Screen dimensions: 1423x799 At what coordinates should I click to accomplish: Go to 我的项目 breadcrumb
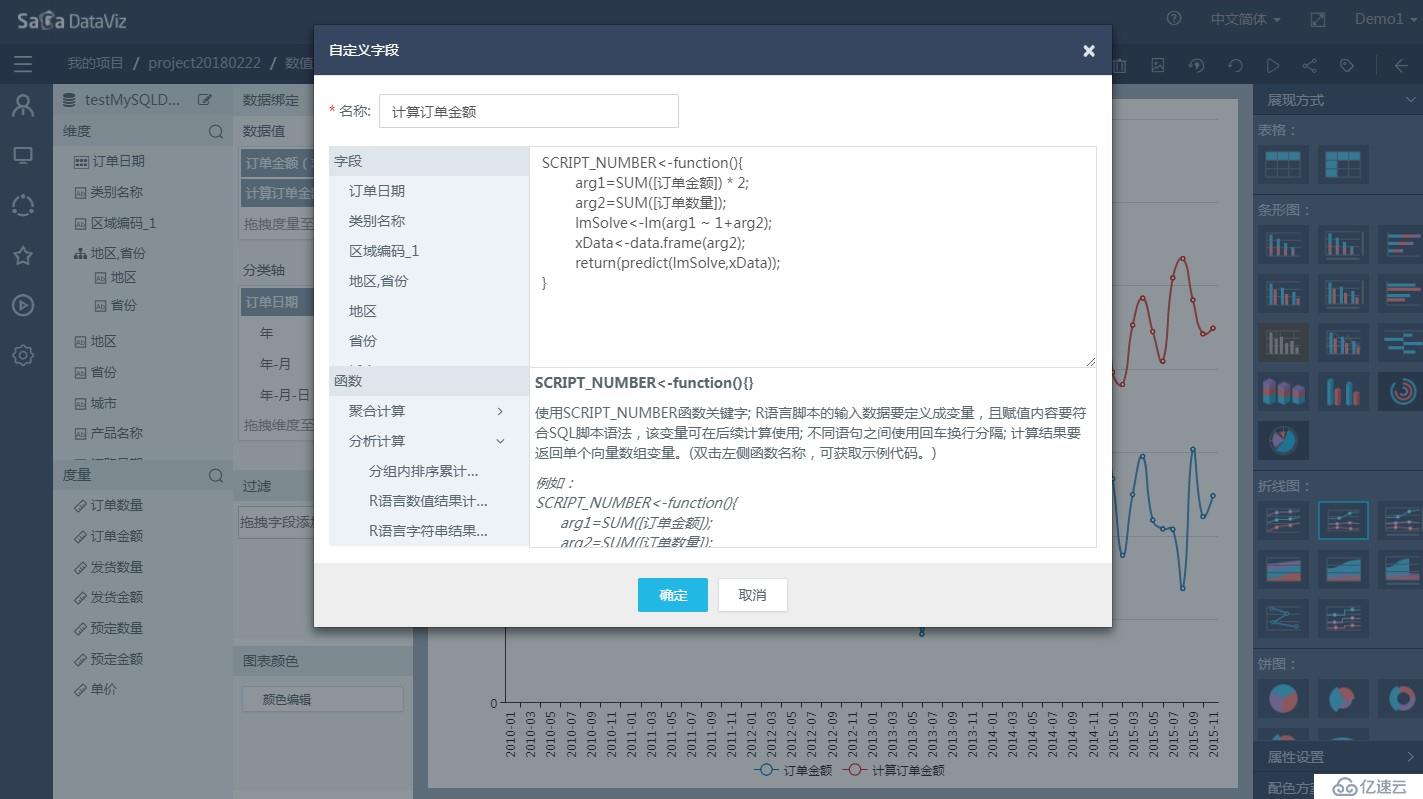pos(96,63)
